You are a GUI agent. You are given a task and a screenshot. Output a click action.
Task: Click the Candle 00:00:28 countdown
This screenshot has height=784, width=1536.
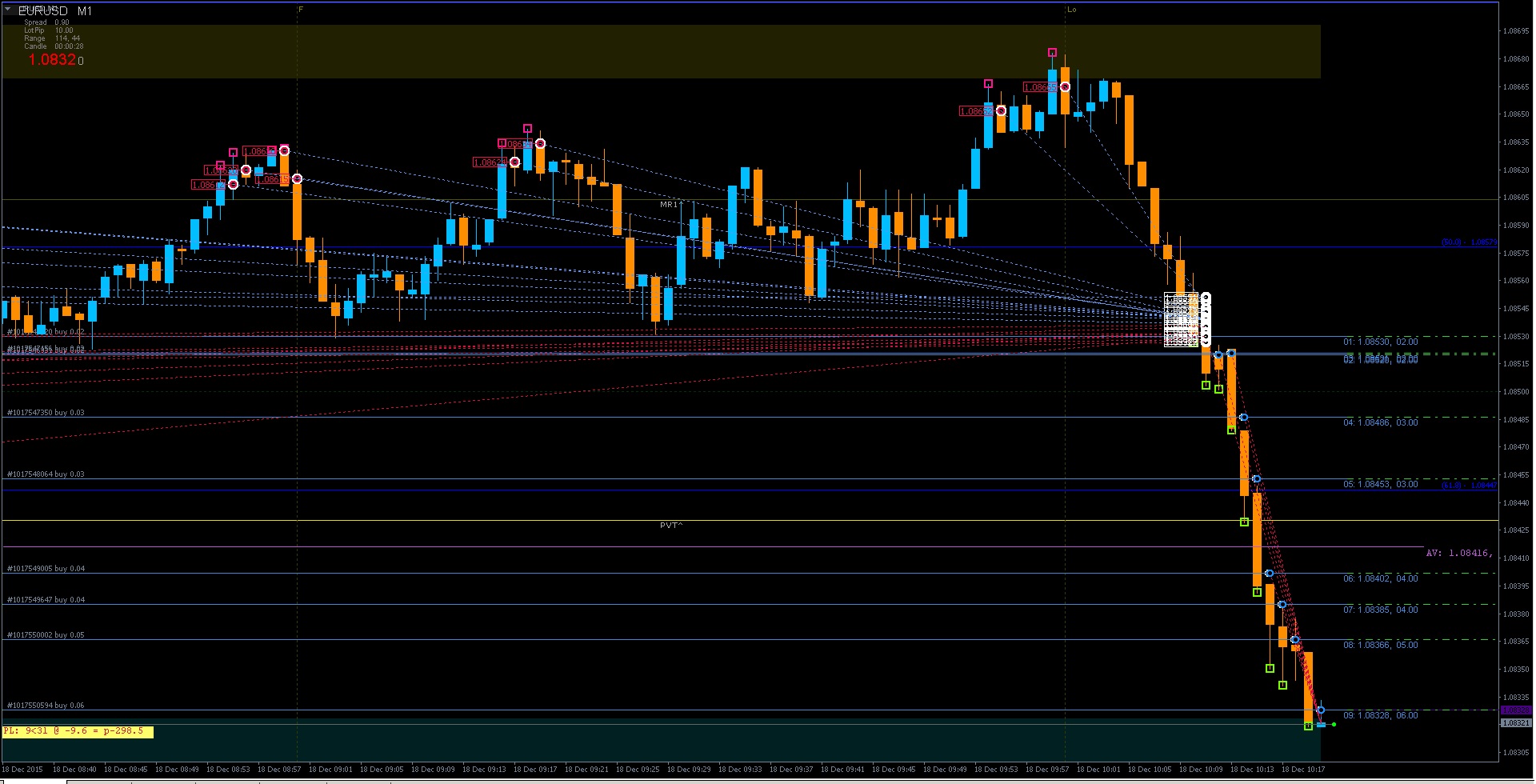point(54,46)
